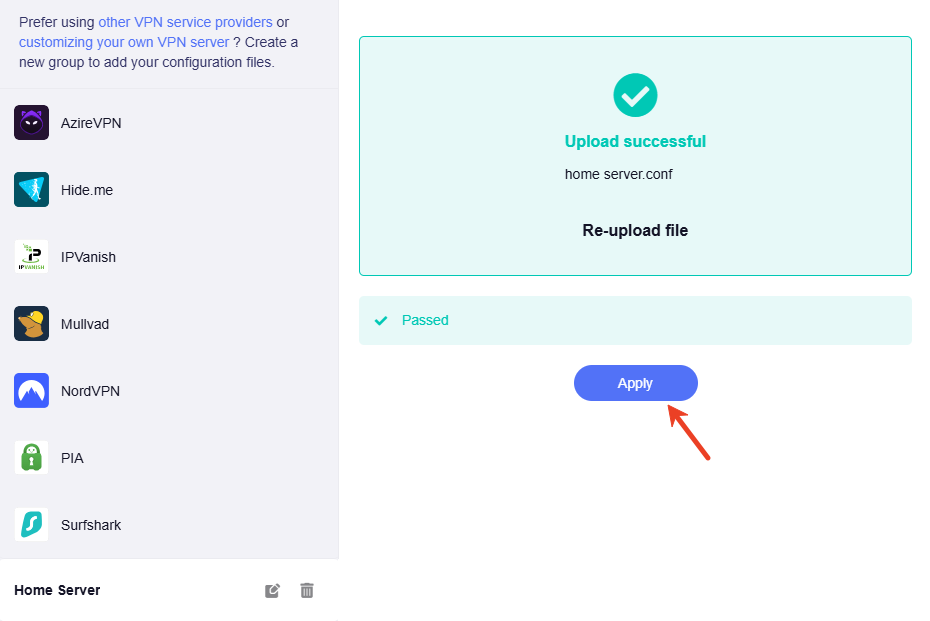Pick the Surfshark logo icon

(x=31, y=525)
